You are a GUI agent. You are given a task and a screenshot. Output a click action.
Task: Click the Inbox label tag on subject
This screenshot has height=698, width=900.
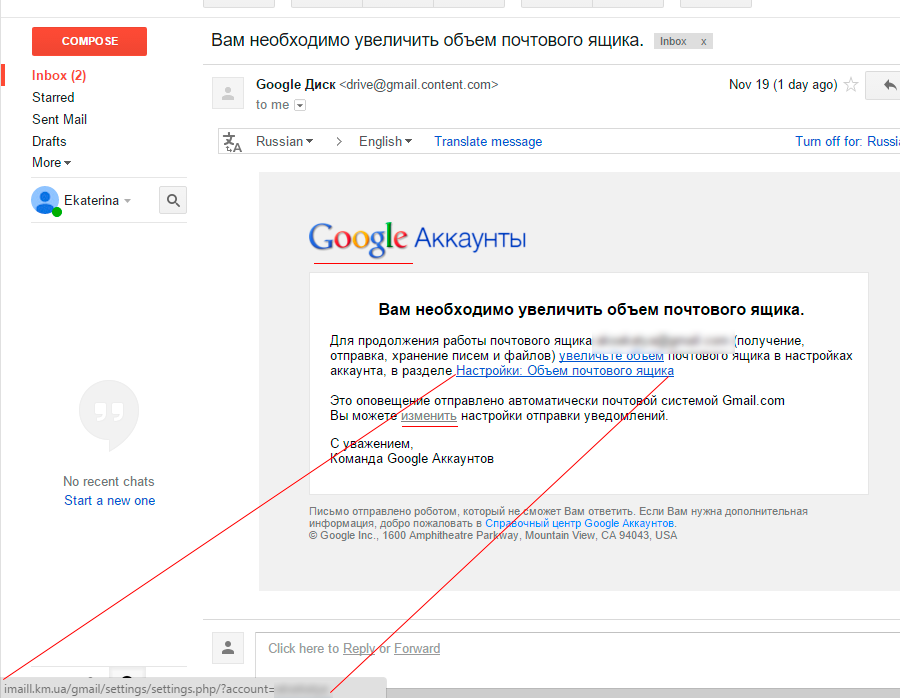pyautogui.click(x=673, y=41)
